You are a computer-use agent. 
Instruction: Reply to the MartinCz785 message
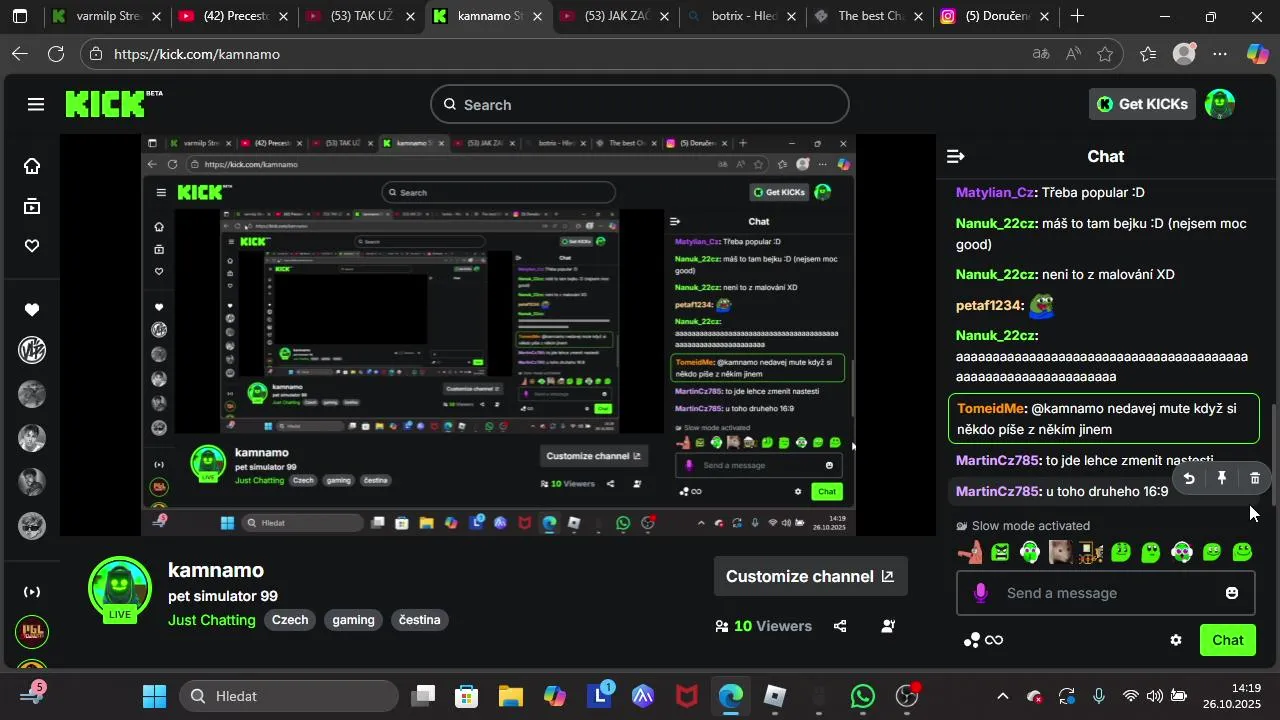pyautogui.click(x=1189, y=479)
